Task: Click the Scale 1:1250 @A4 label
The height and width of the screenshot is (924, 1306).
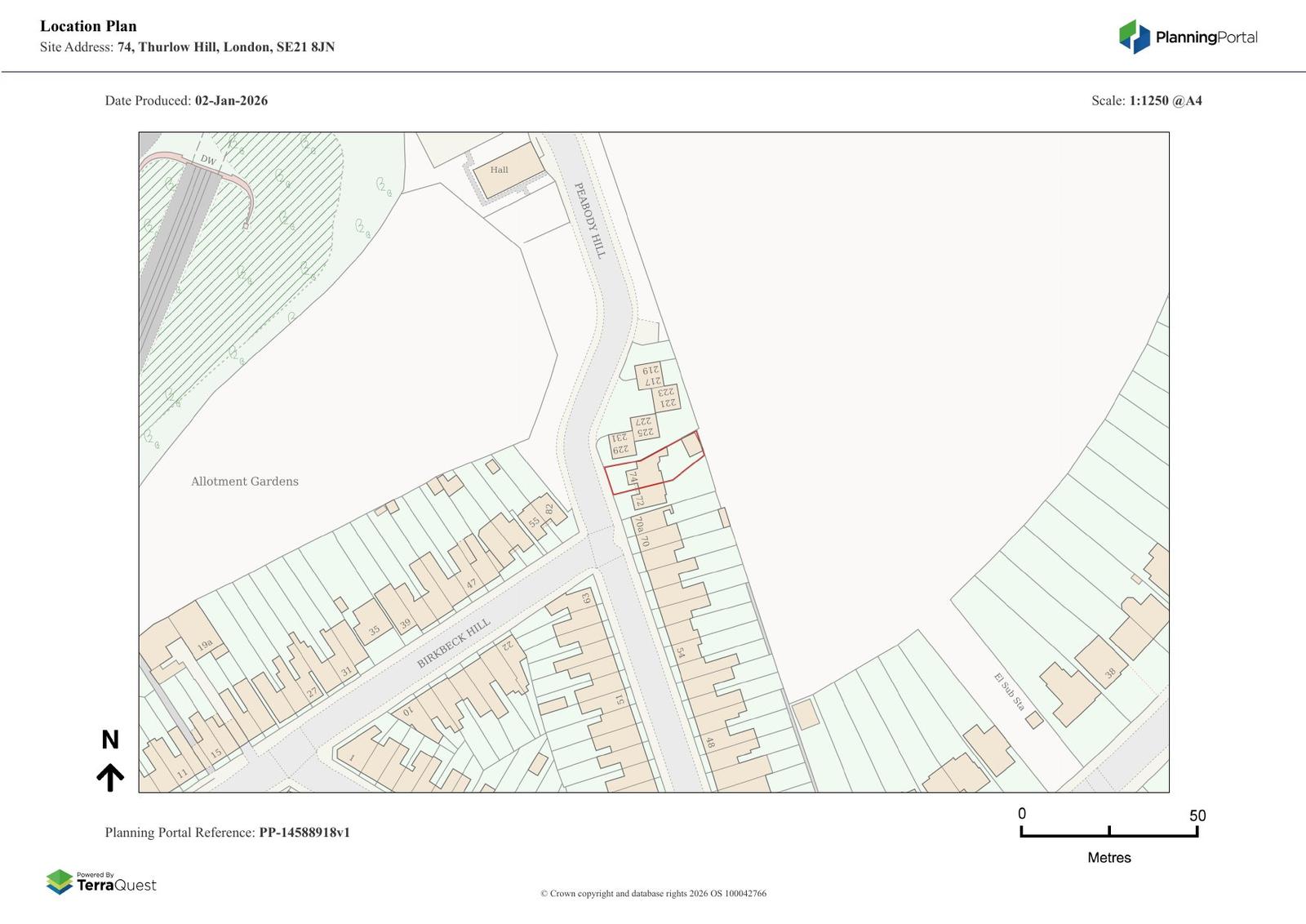Action: coord(1146,101)
